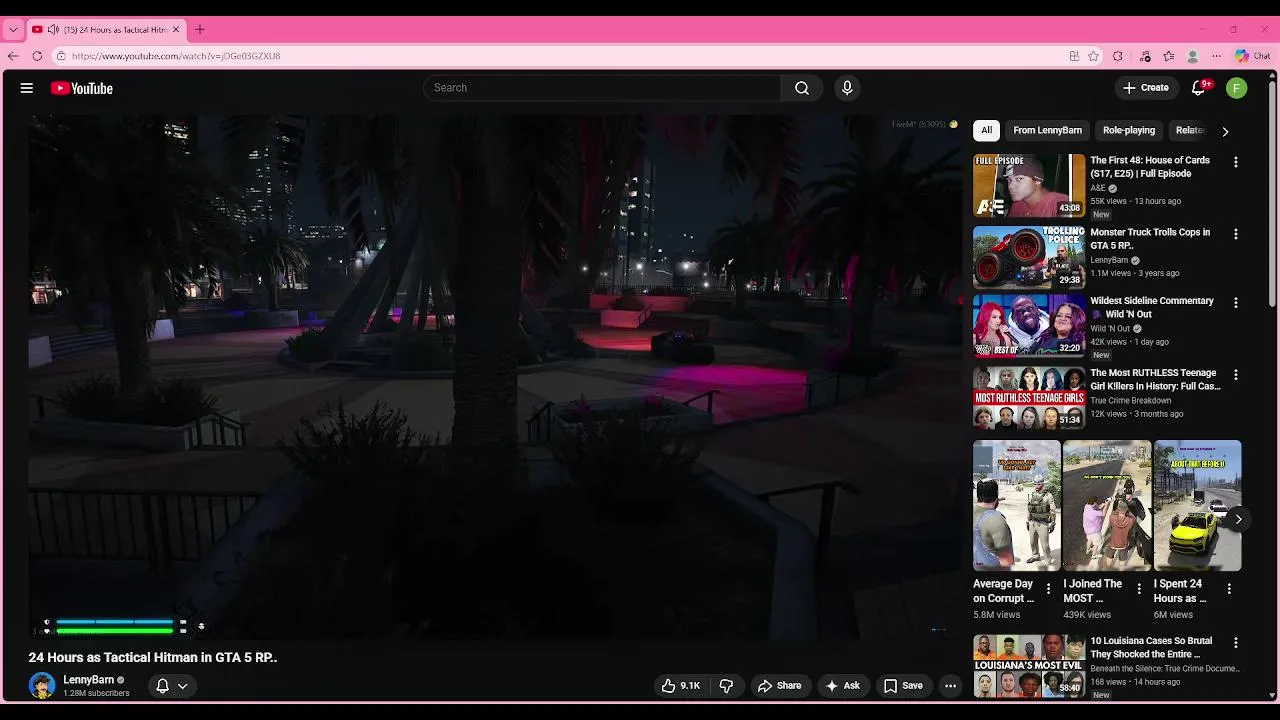Open Wildest Sideline Commentary video title
This screenshot has height=720, width=1280.
1152,308
